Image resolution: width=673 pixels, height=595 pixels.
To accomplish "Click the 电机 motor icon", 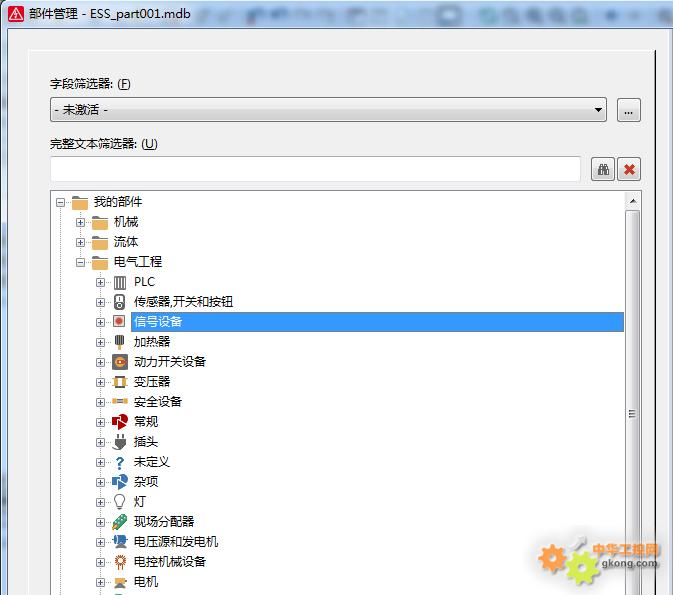I will point(120,583).
